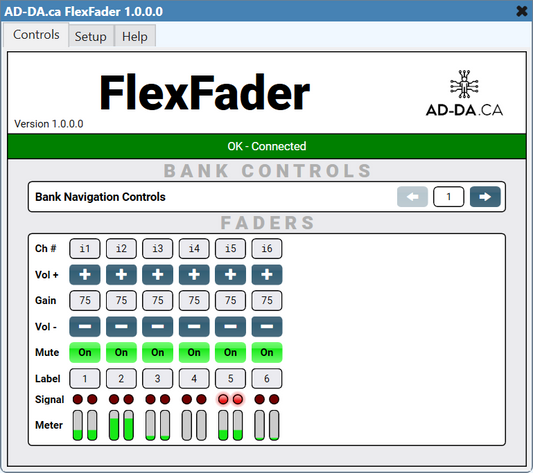Viewport: 533px width, 473px height.
Task: Click the Bank Navigation Controls label
Action: click(100, 197)
